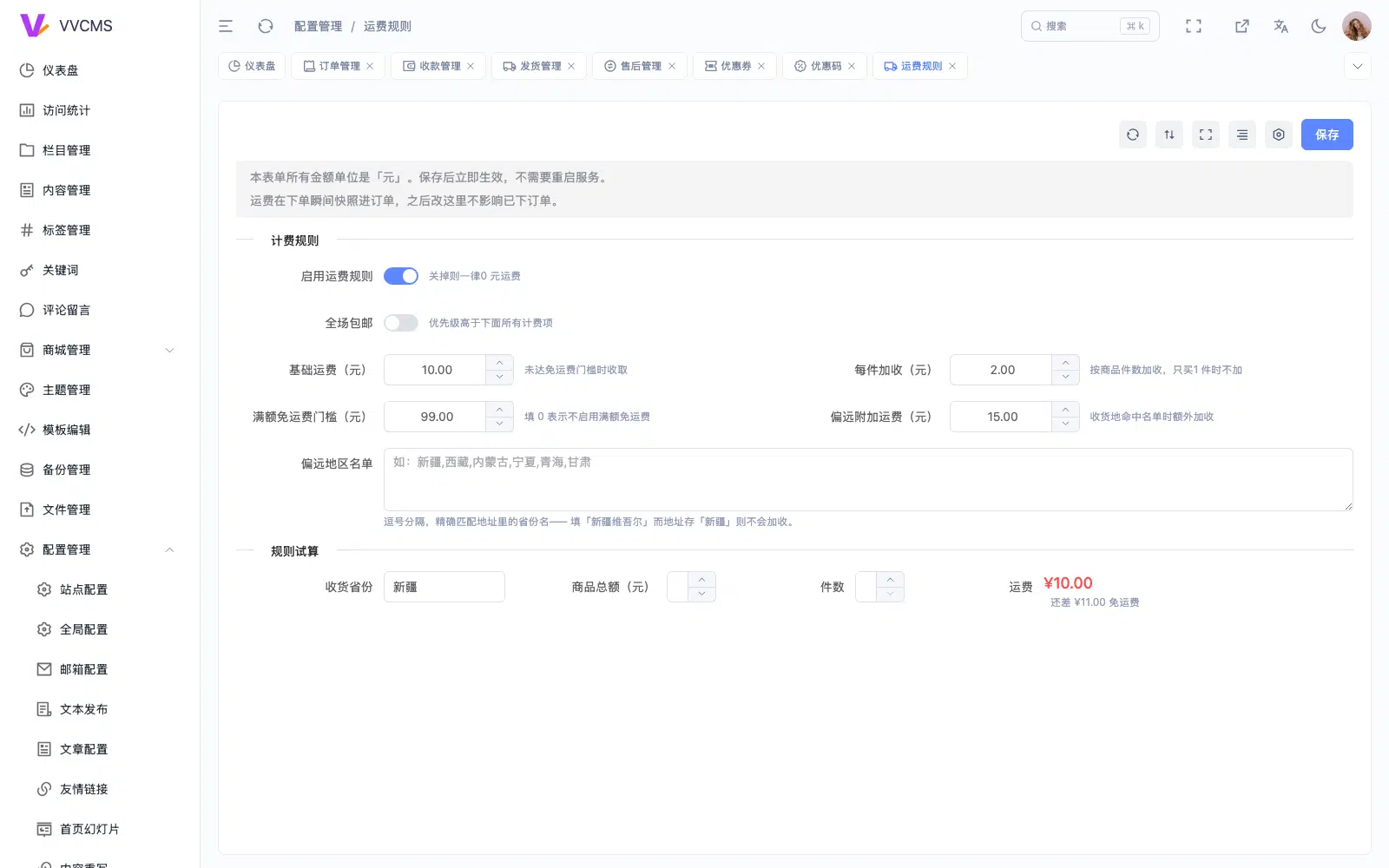Enter fullscreen mode from the top bar

(1194, 26)
